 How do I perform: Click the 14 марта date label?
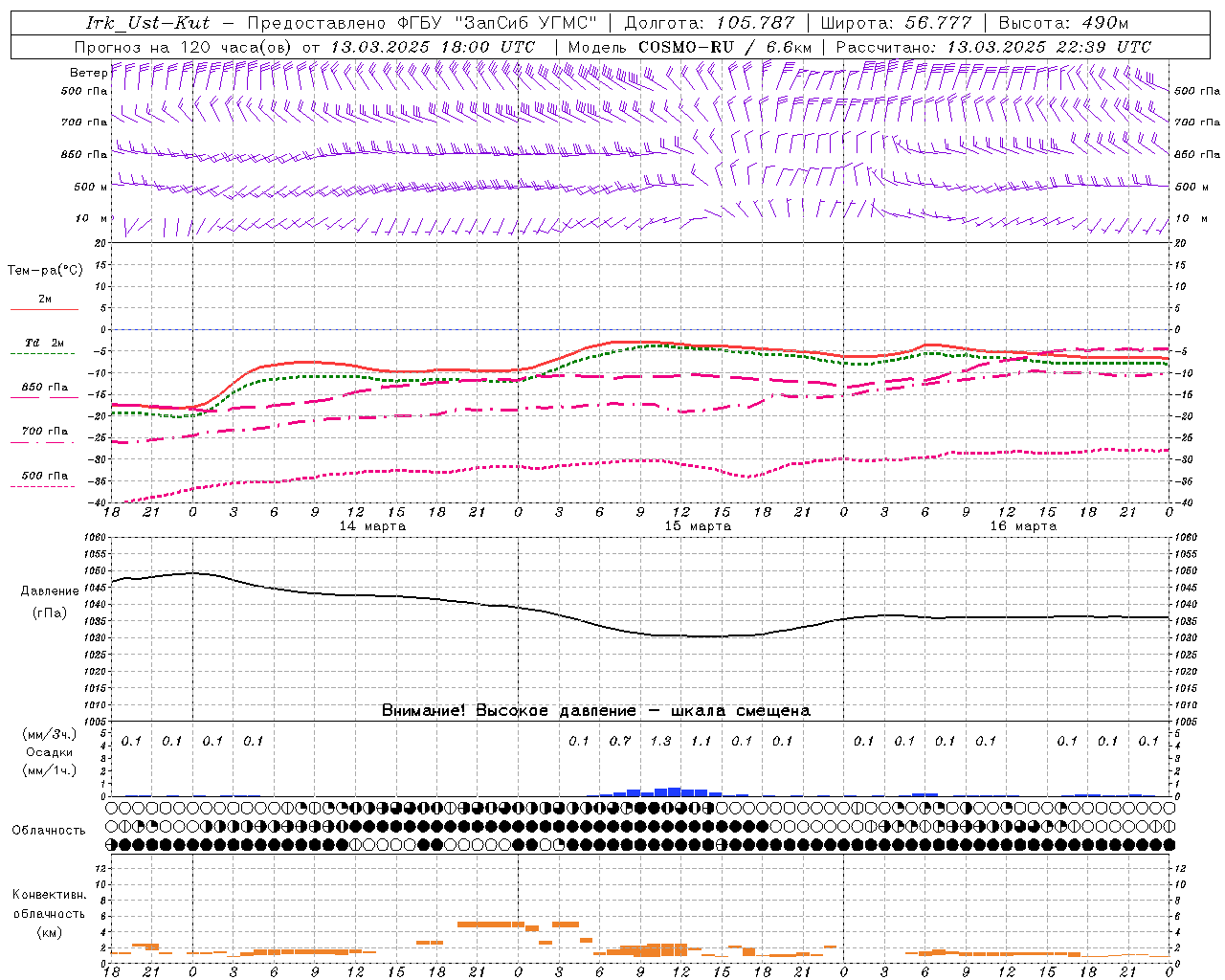pos(372,526)
